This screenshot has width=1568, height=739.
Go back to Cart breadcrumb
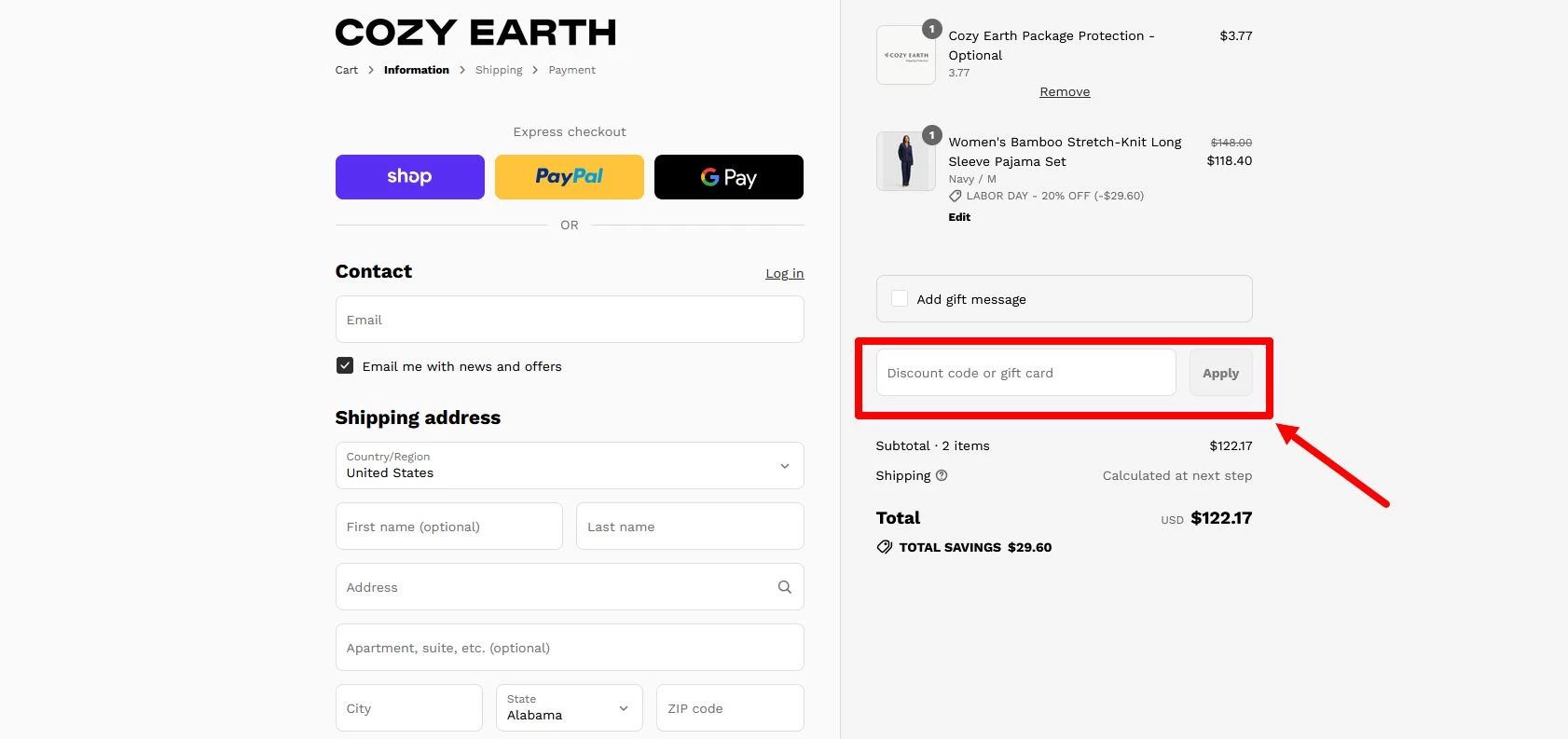coord(347,70)
